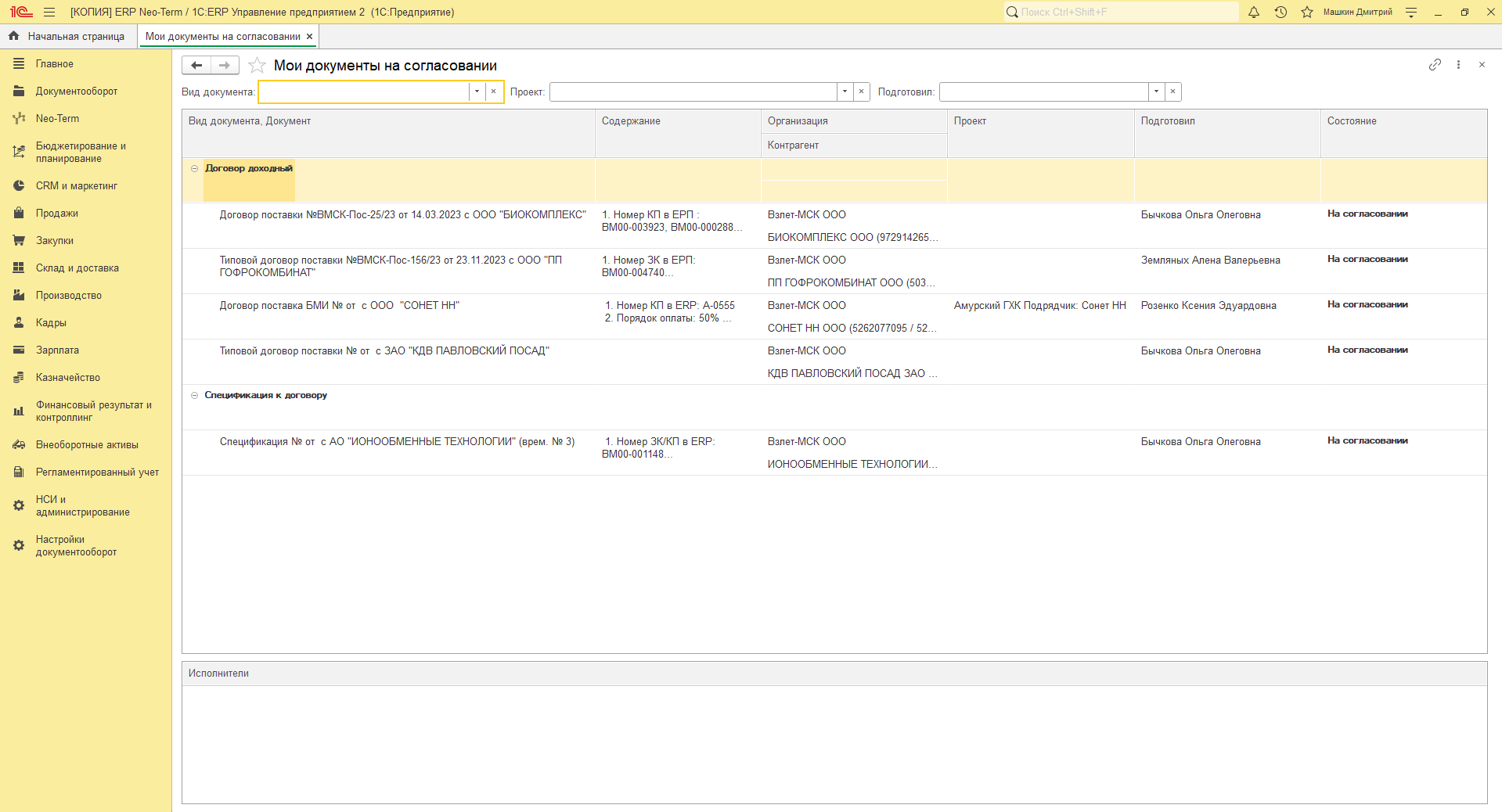The image size is (1502, 812).
Task: Select the ПП ГОФРОКОМБИНАТ договор row
Action: (x=834, y=271)
